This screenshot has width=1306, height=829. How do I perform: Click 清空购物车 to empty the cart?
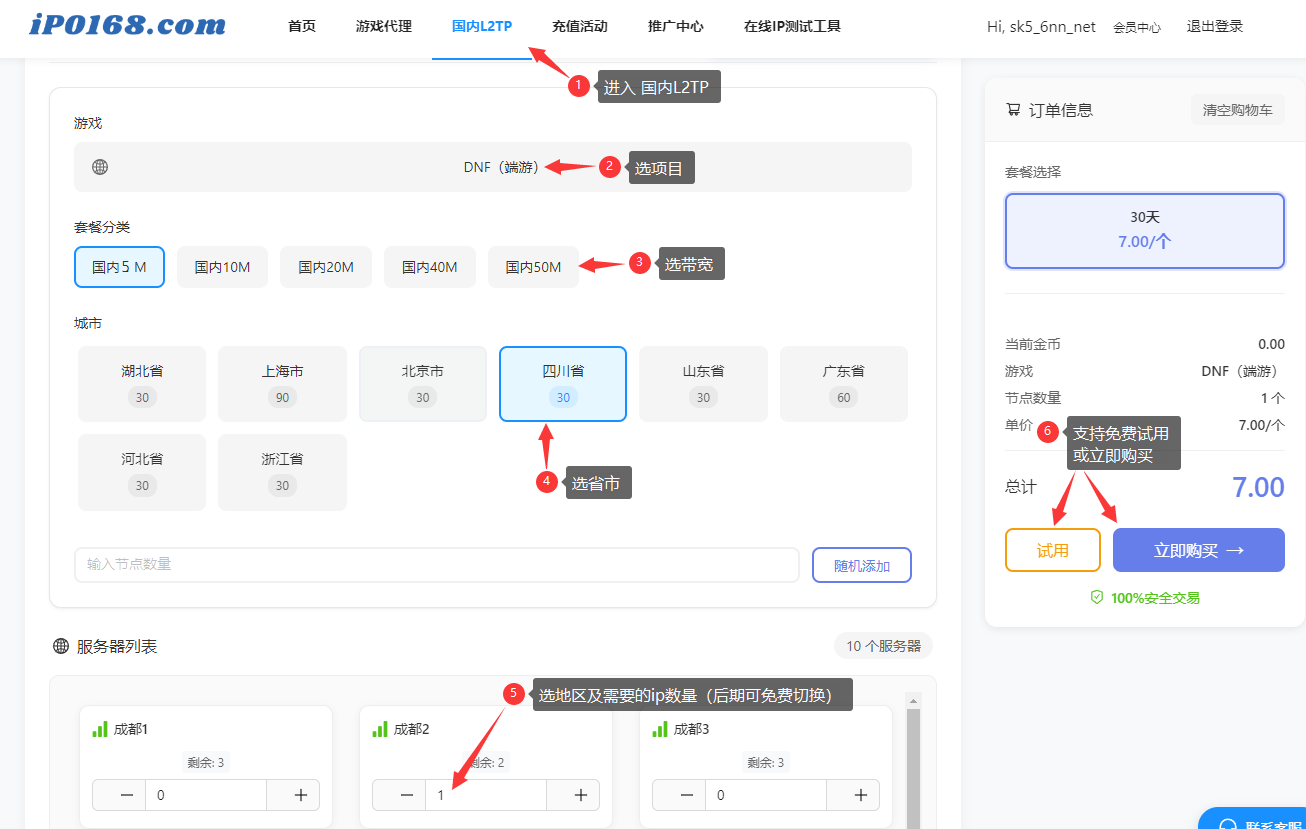[x=1238, y=110]
